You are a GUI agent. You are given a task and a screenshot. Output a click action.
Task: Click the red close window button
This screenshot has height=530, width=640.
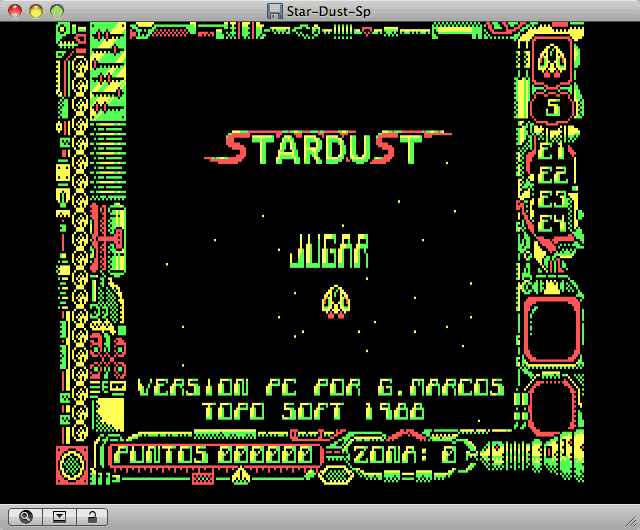pos(15,11)
